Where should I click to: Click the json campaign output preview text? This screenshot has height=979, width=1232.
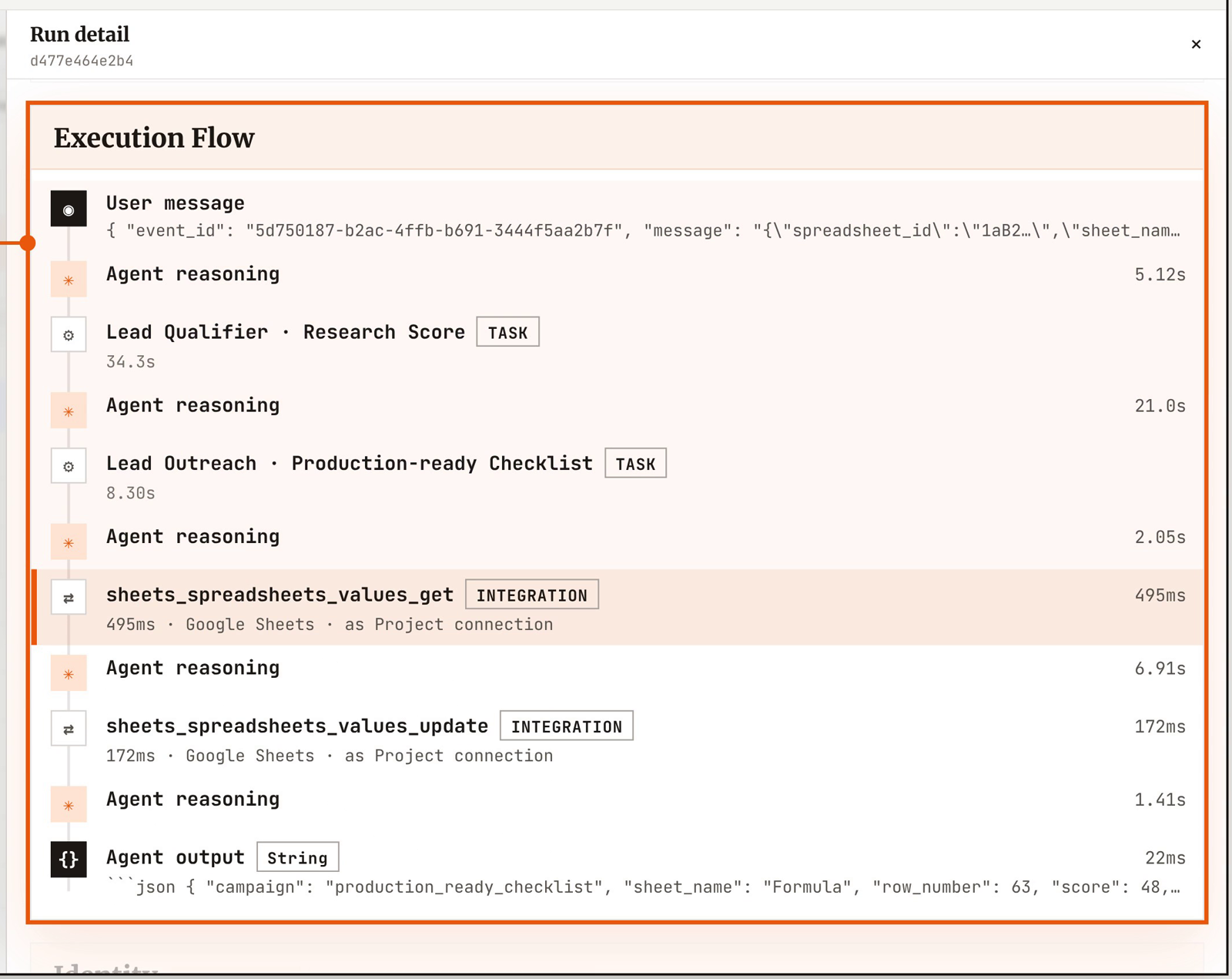point(643,887)
